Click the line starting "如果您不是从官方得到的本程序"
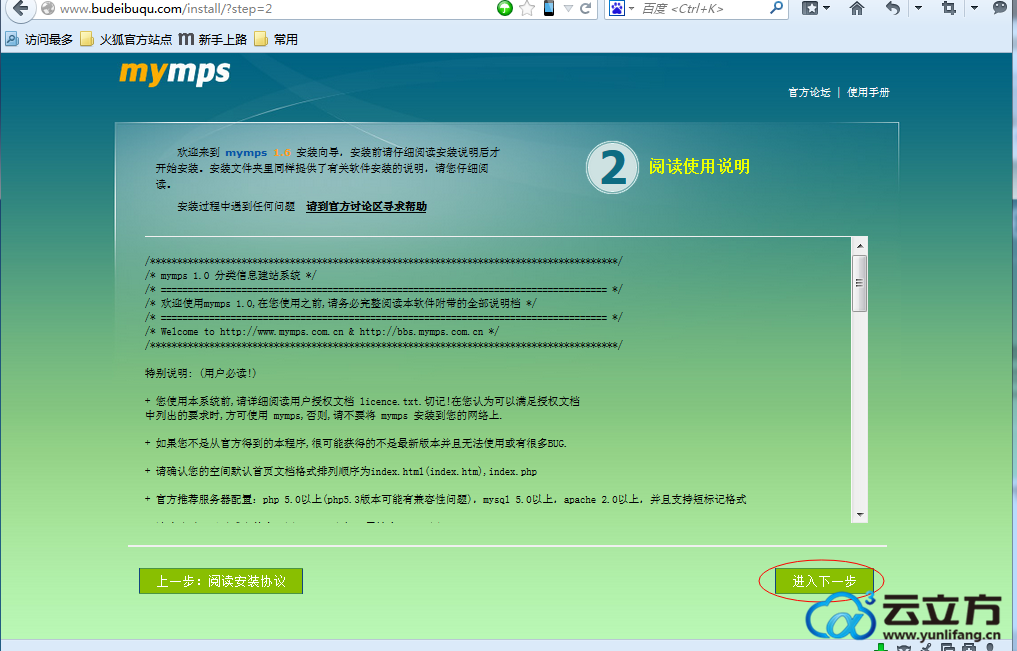 pos(356,444)
